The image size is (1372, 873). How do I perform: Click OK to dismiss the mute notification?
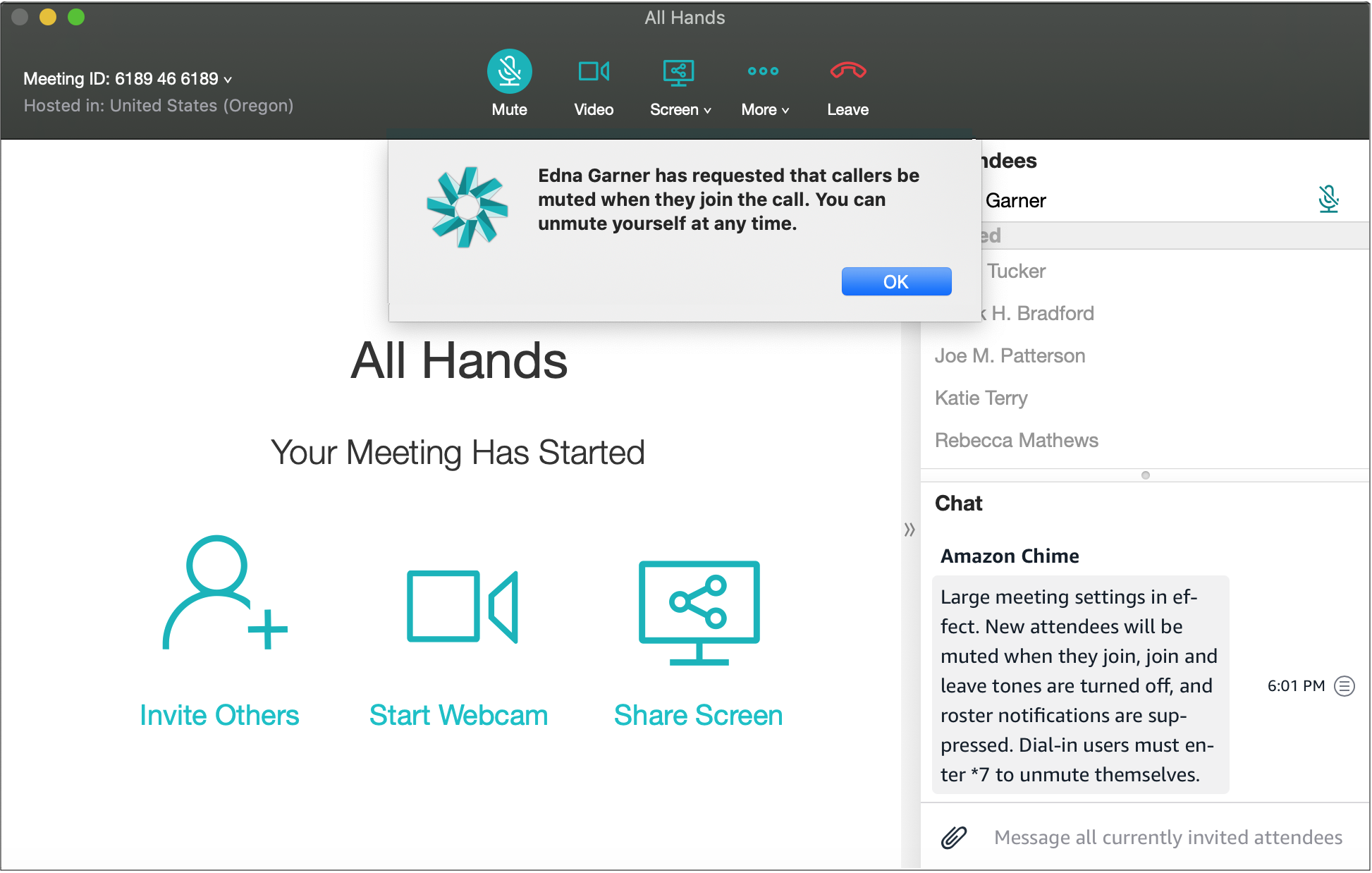click(x=893, y=281)
